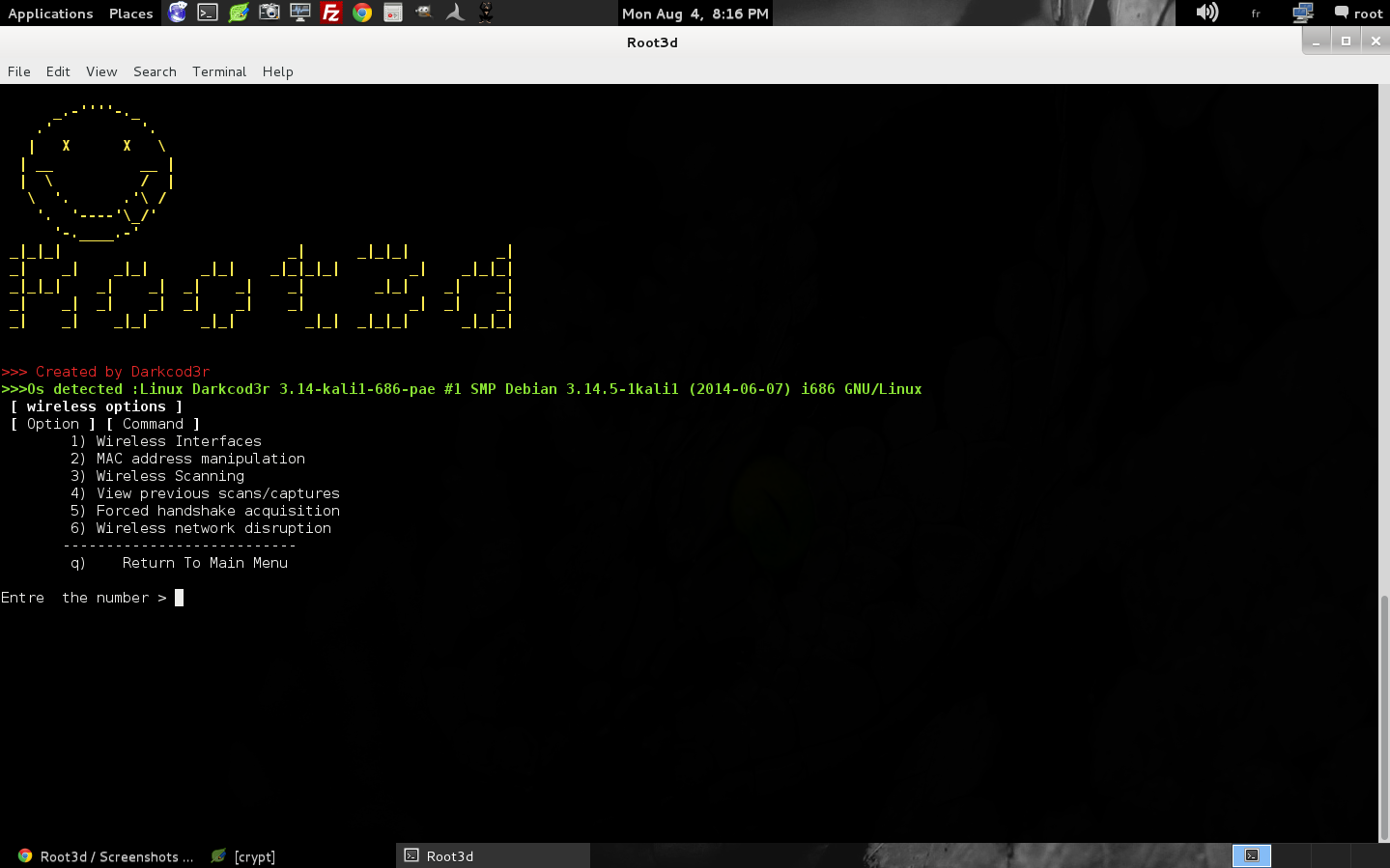Open the clock showing Mon Aug 4
Screen dimensions: 1390x868
click(x=695, y=14)
